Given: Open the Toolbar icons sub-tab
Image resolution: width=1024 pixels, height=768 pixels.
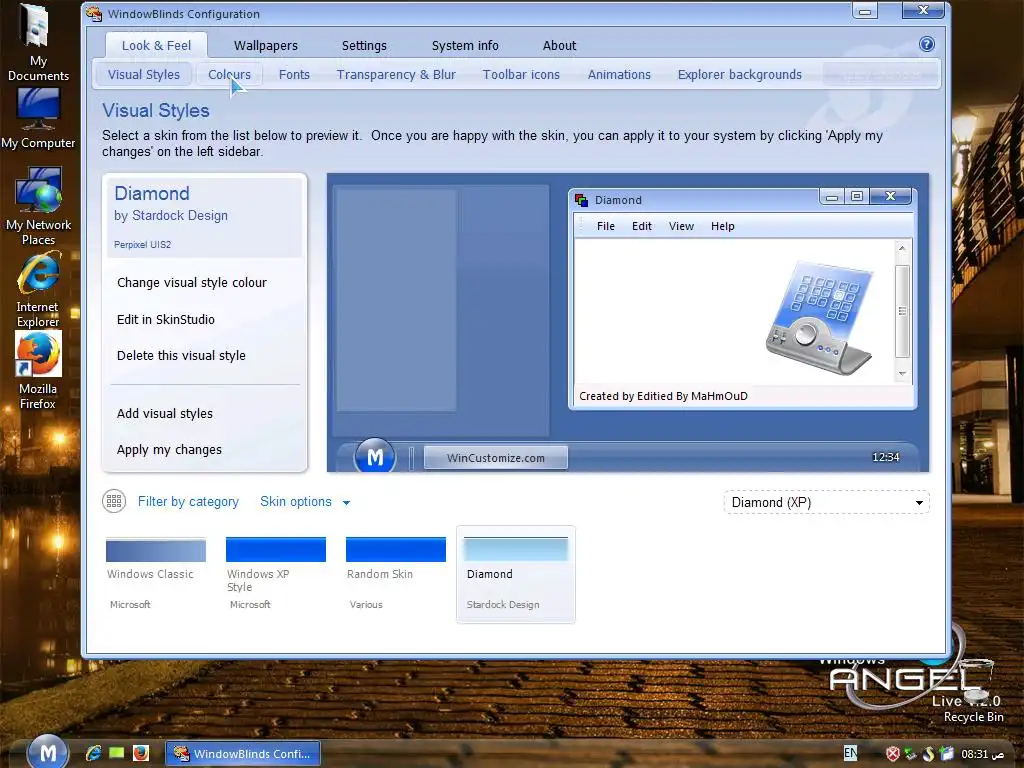Looking at the screenshot, I should 521,74.
